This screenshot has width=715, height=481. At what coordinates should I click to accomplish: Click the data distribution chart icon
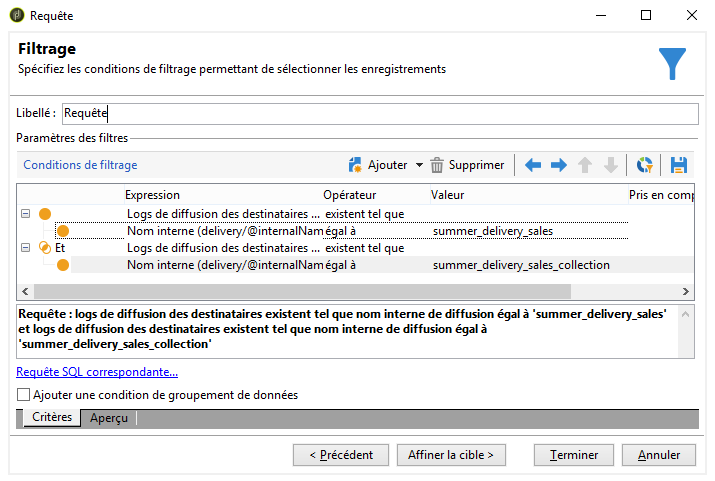click(x=644, y=165)
